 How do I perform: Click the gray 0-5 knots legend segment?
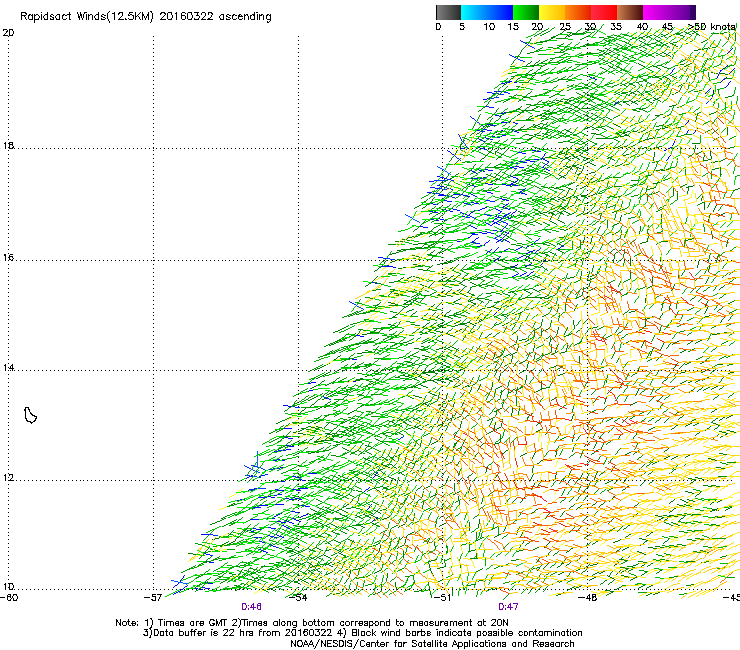pyautogui.click(x=448, y=12)
